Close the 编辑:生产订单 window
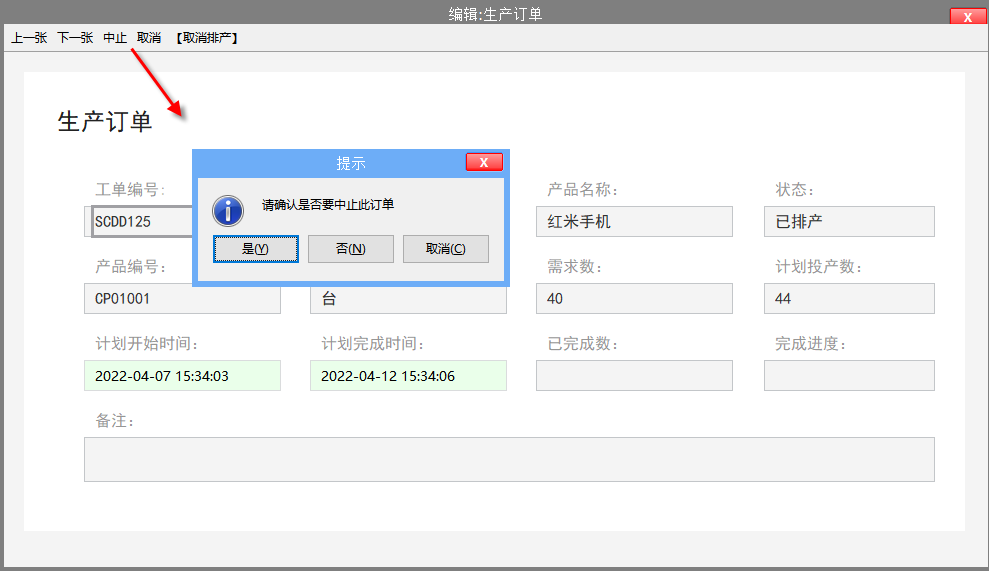The height and width of the screenshot is (571, 989). pyautogui.click(x=968, y=16)
